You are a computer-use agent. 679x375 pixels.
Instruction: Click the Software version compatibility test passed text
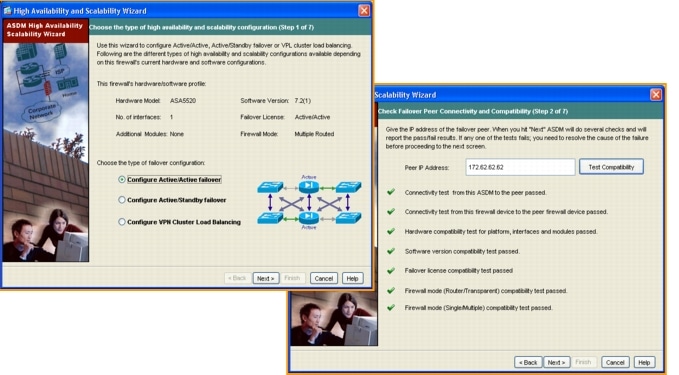pyautogui.click(x=462, y=252)
